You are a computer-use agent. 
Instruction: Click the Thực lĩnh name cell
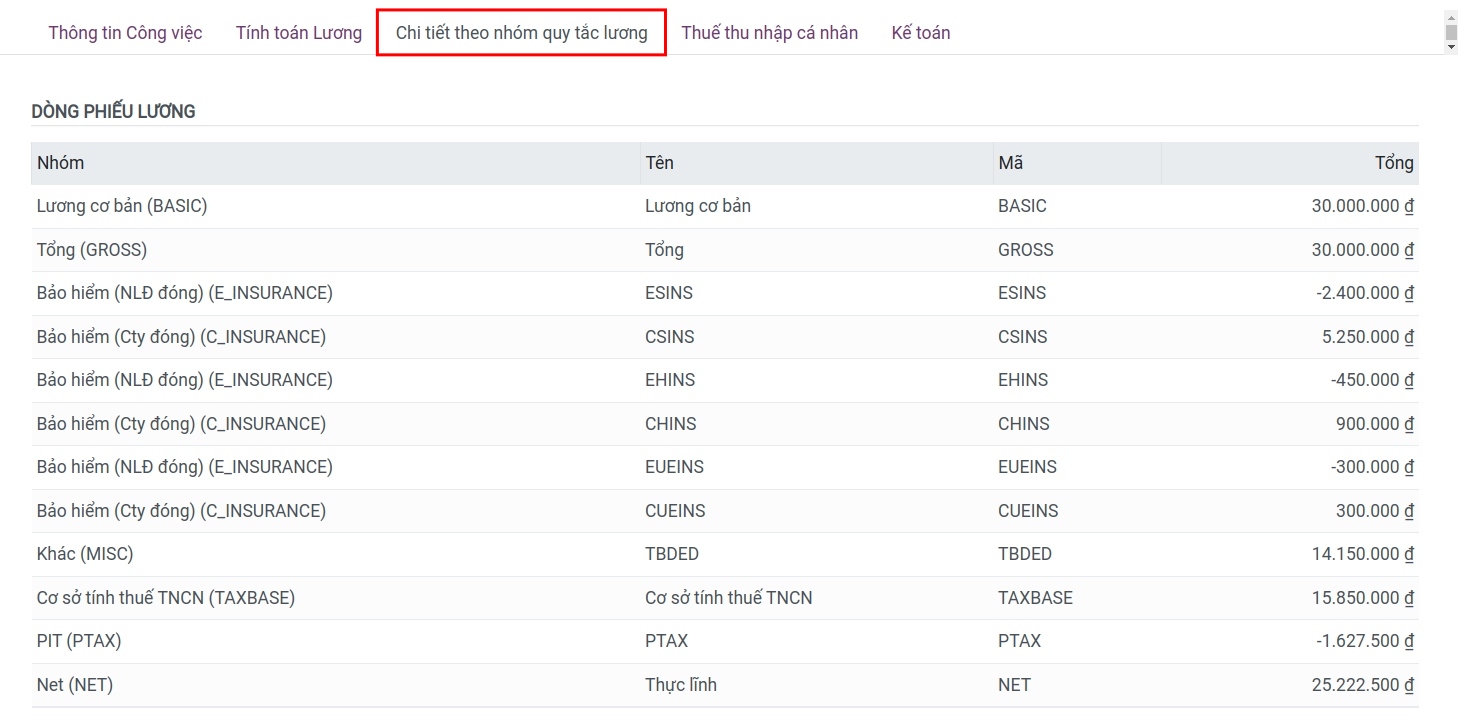point(681,685)
